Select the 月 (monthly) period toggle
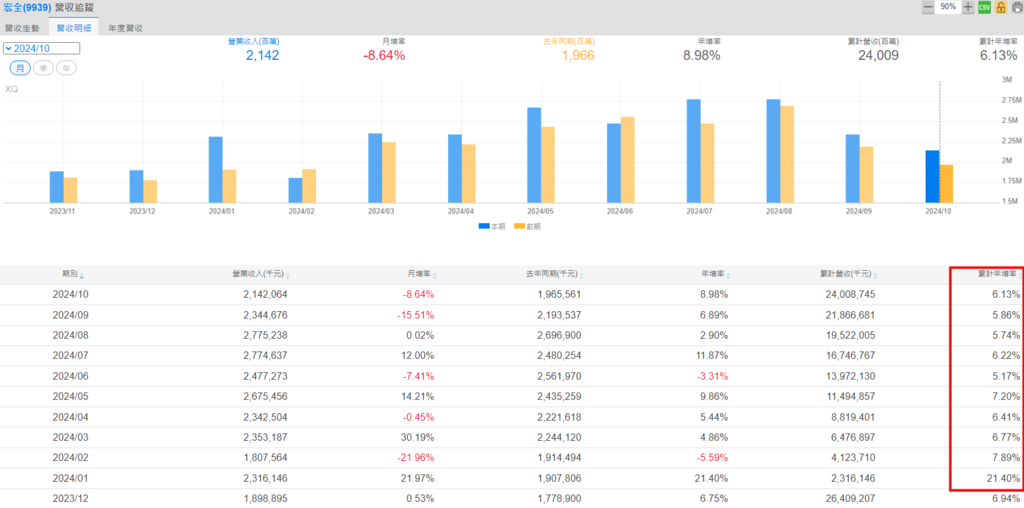Viewport: 1024px width, 508px height. (x=20, y=68)
